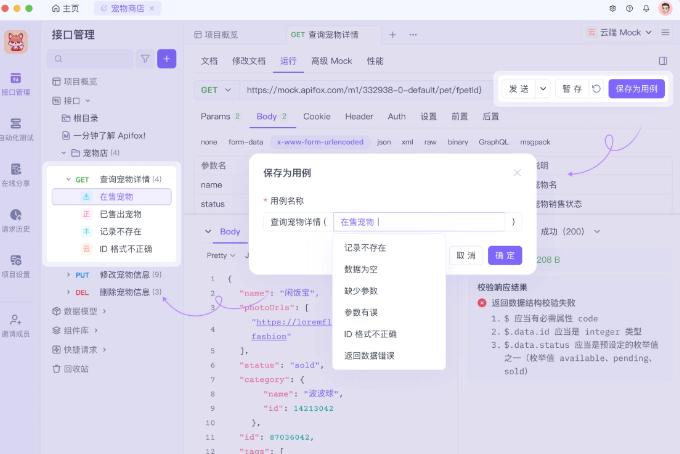Switch to the 修改文档 tab
Viewport: 680px width, 454px height.
(x=248, y=61)
